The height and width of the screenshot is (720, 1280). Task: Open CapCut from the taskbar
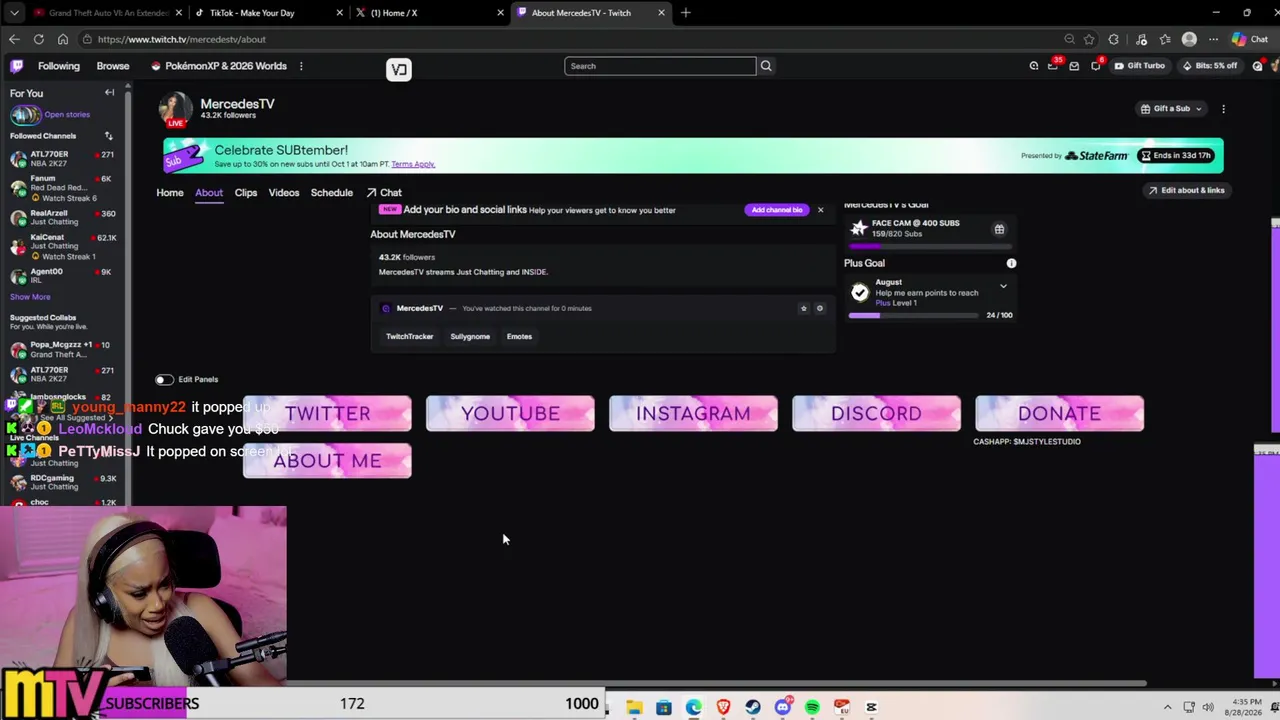tap(871, 707)
